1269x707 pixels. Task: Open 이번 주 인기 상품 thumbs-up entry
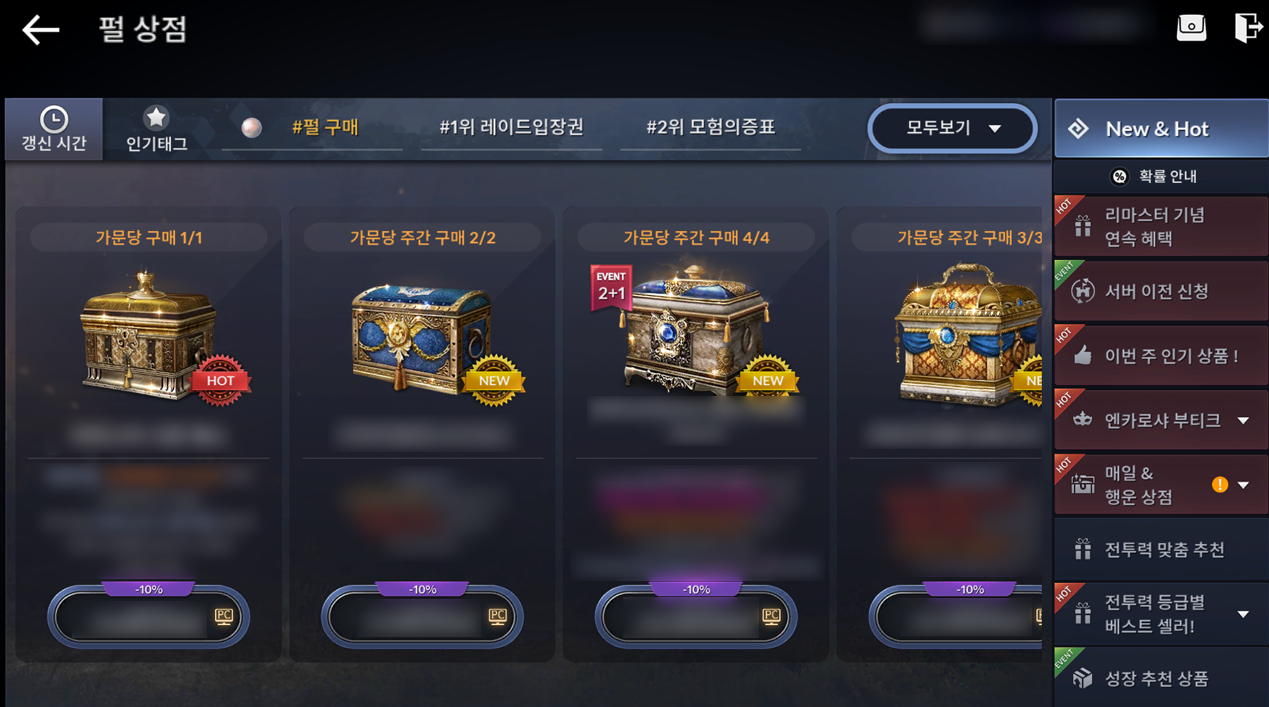click(1161, 355)
